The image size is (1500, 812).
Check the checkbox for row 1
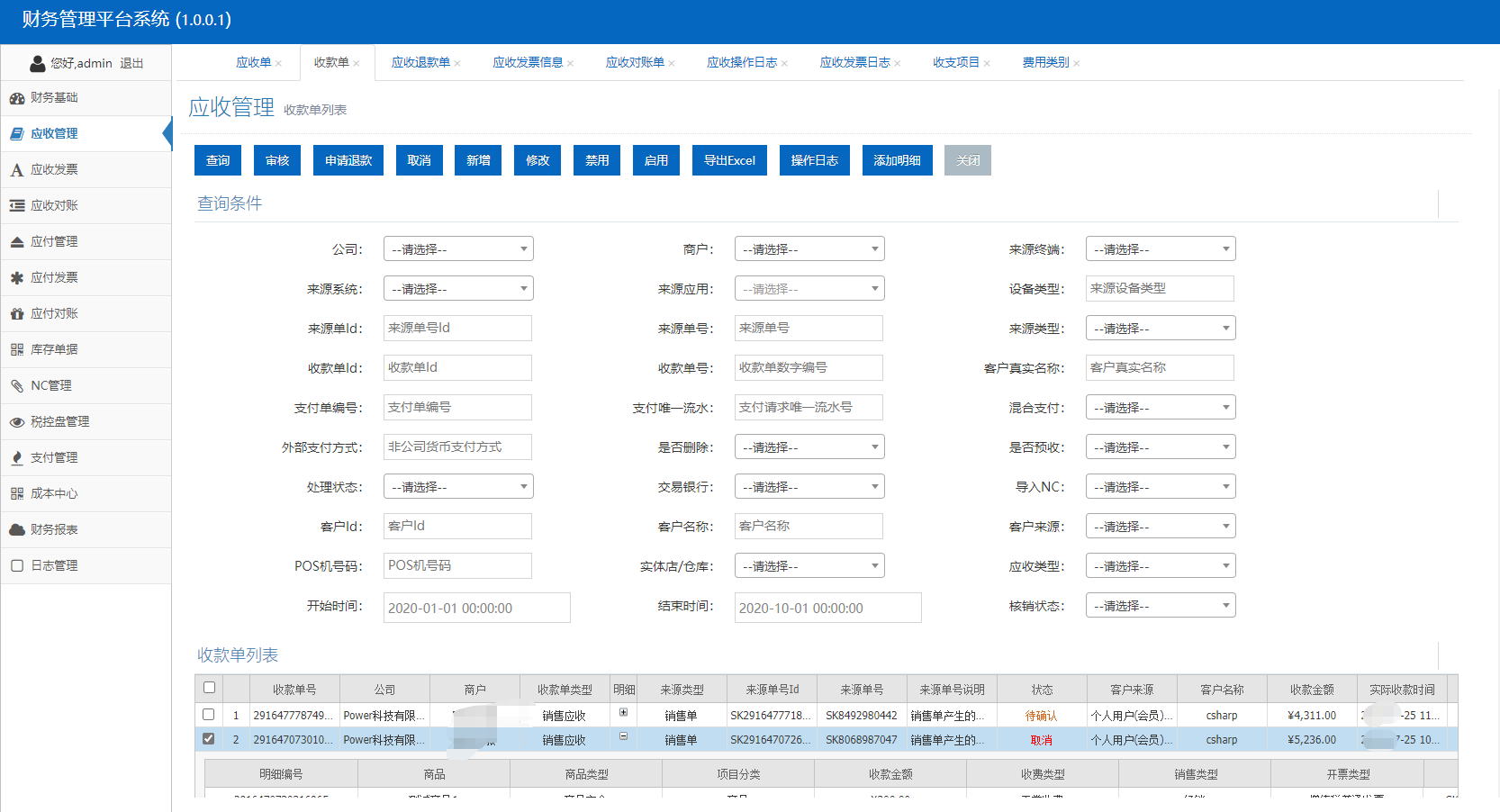209,715
